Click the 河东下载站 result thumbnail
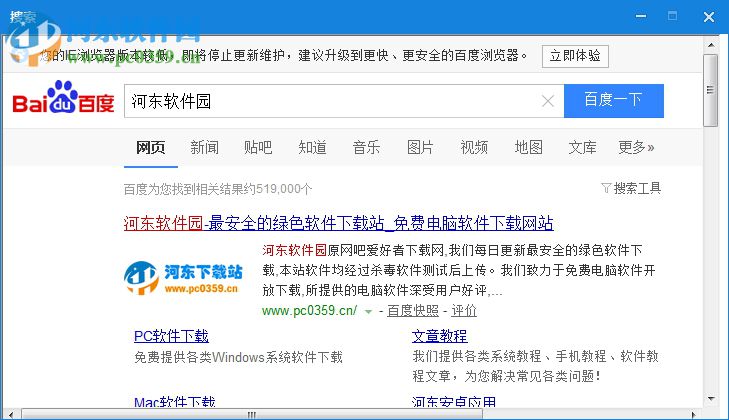The width and height of the screenshot is (729, 420). pyautogui.click(x=184, y=277)
